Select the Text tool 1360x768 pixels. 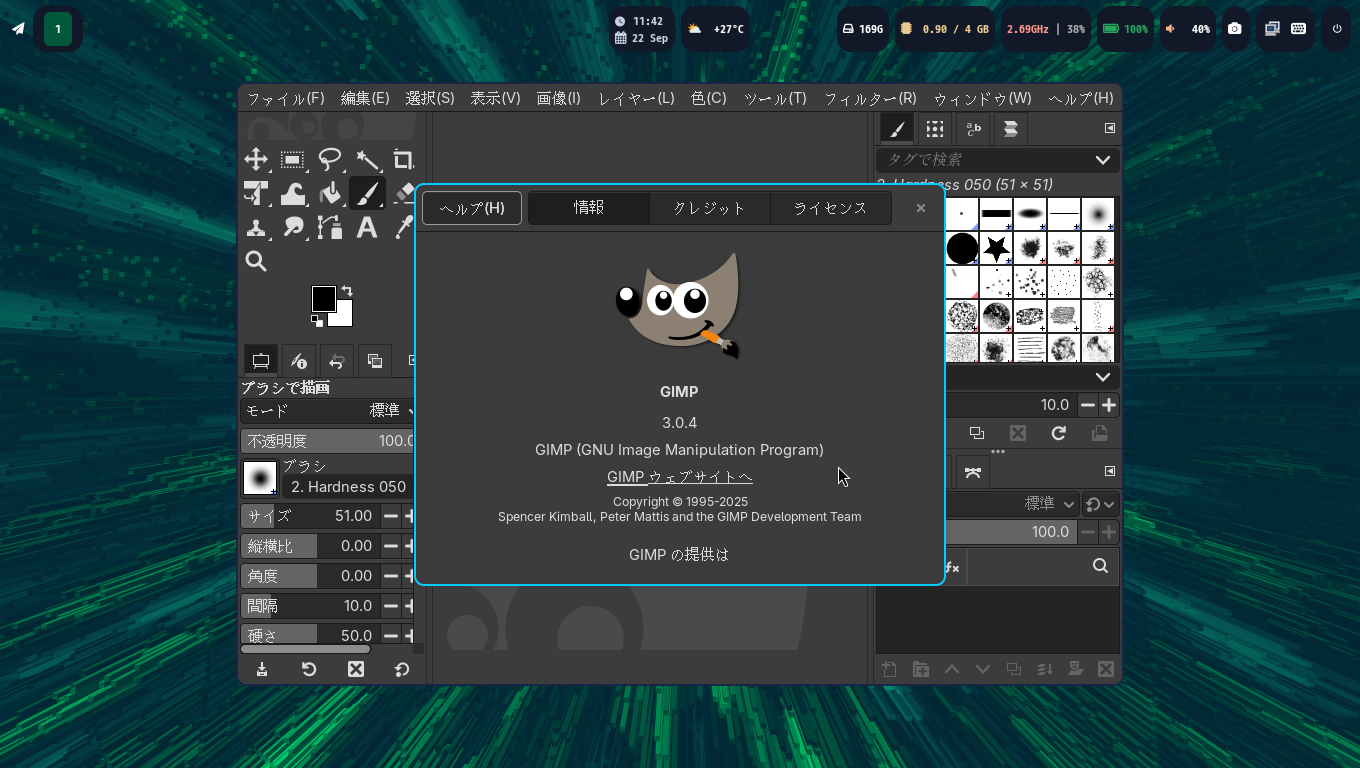[x=367, y=227]
